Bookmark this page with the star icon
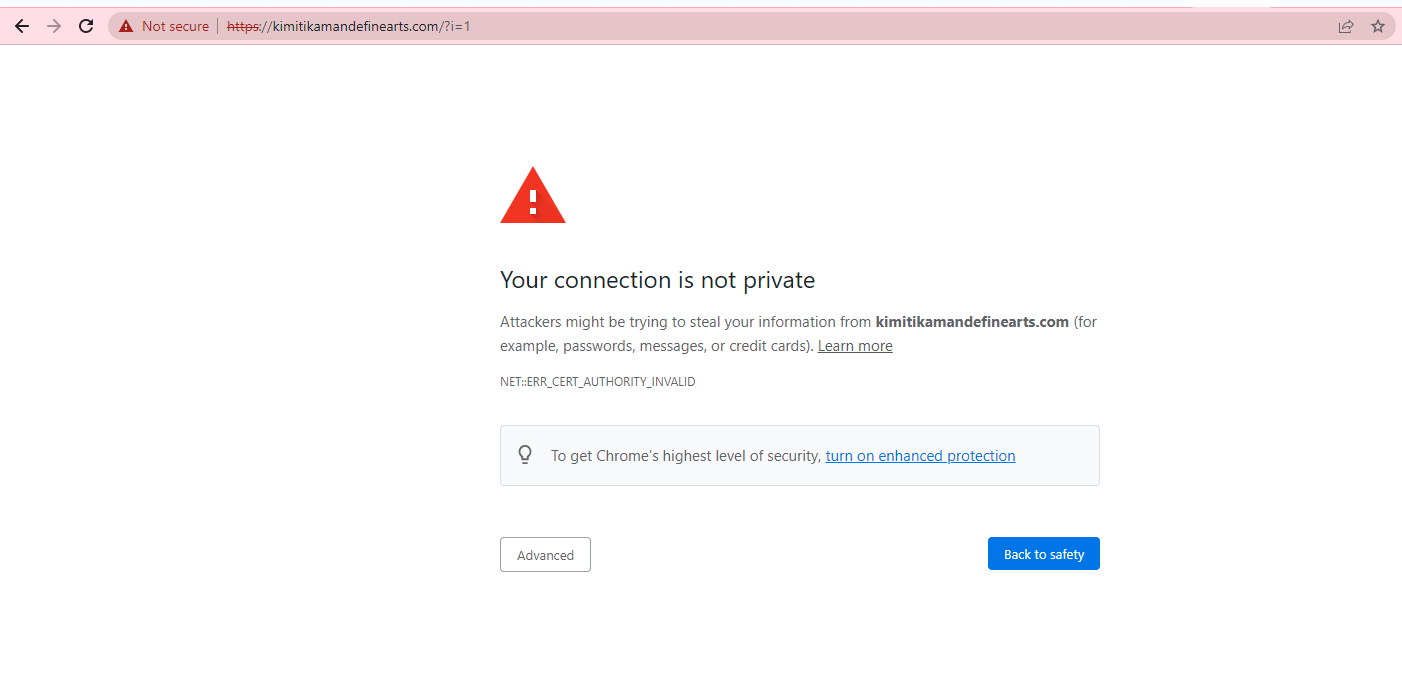This screenshot has height=696, width=1402. [x=1378, y=26]
